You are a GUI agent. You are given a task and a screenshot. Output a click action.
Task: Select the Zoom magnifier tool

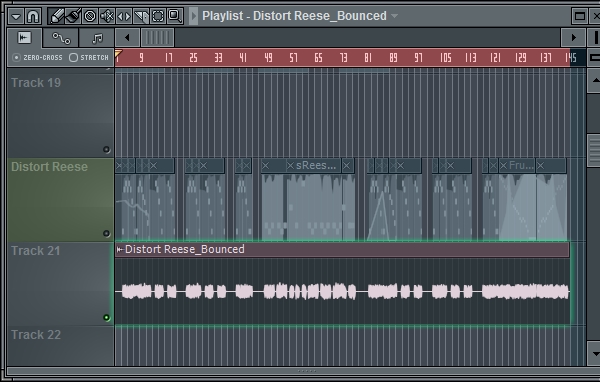click(174, 16)
